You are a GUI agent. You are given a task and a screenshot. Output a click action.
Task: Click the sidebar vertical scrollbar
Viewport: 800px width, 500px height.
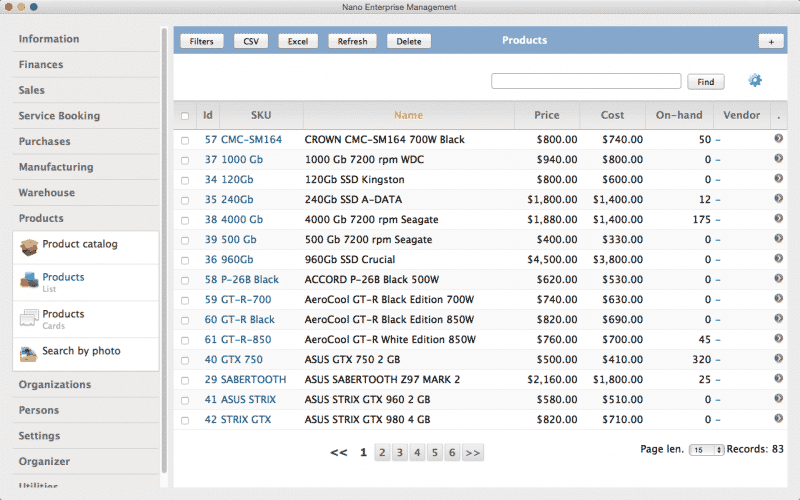point(164,250)
